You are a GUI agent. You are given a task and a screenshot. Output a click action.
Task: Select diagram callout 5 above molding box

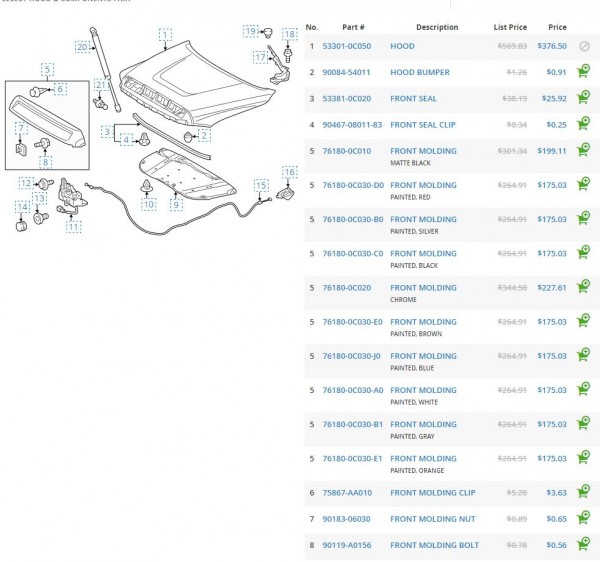click(47, 70)
